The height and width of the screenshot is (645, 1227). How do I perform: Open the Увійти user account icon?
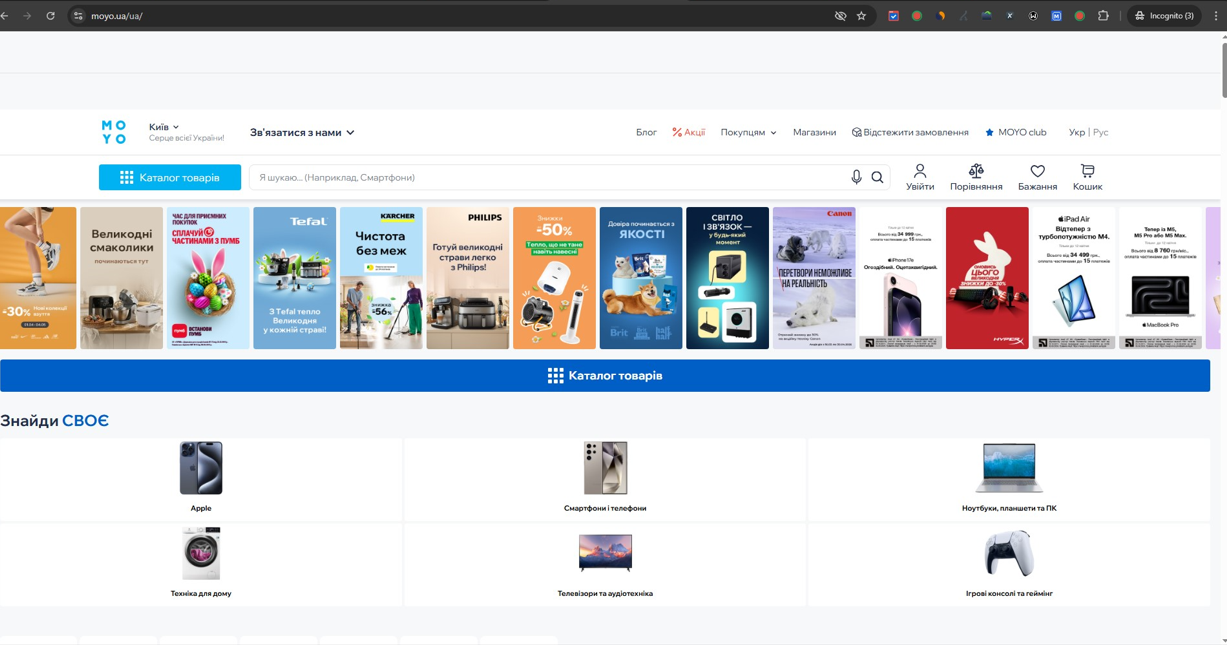(920, 177)
